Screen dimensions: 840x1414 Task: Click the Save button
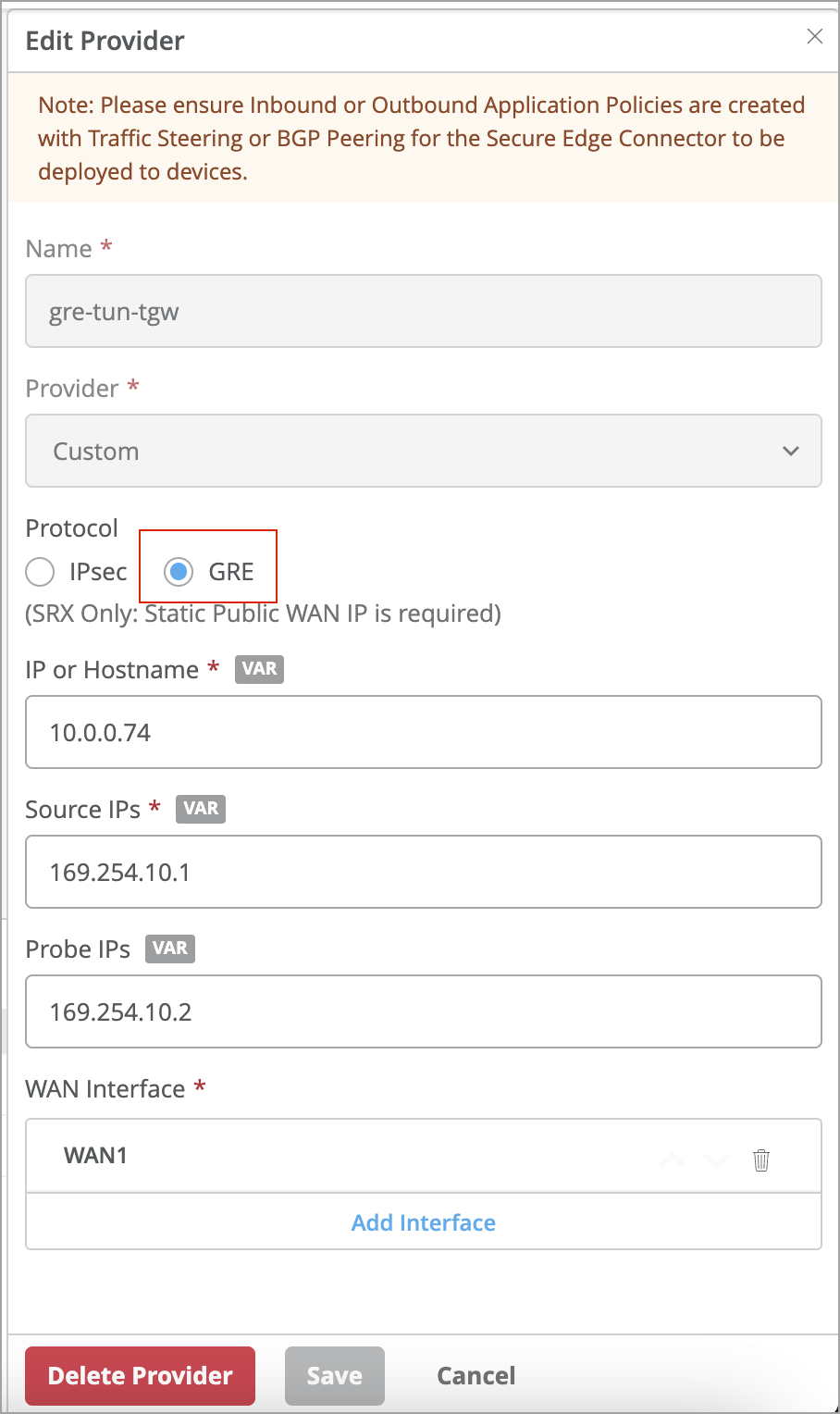[x=334, y=1376]
